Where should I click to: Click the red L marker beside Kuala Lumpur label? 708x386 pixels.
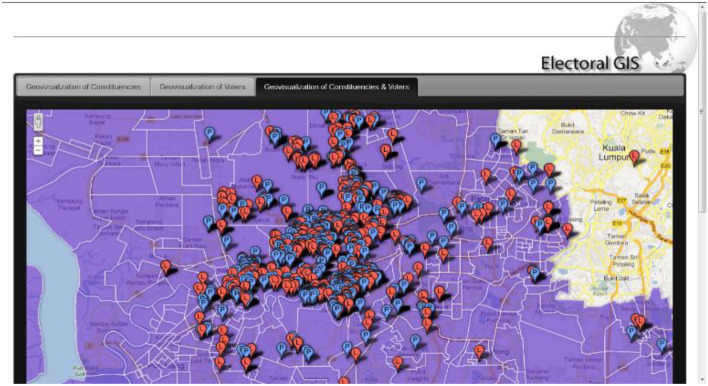point(634,157)
